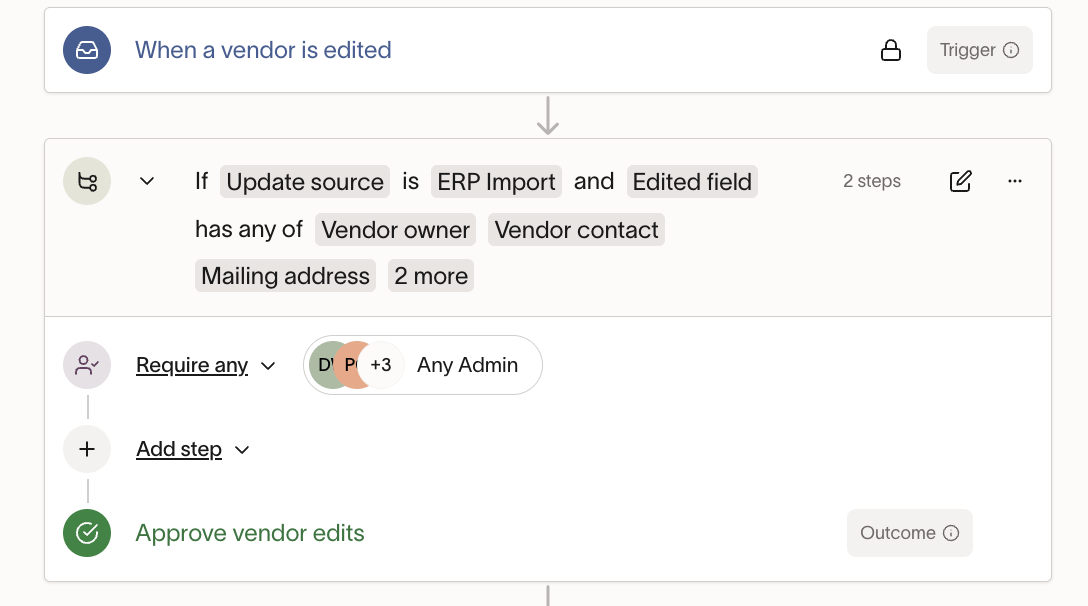This screenshot has width=1088, height=606.
Task: Click the approver person-check icon
Action: point(87,365)
